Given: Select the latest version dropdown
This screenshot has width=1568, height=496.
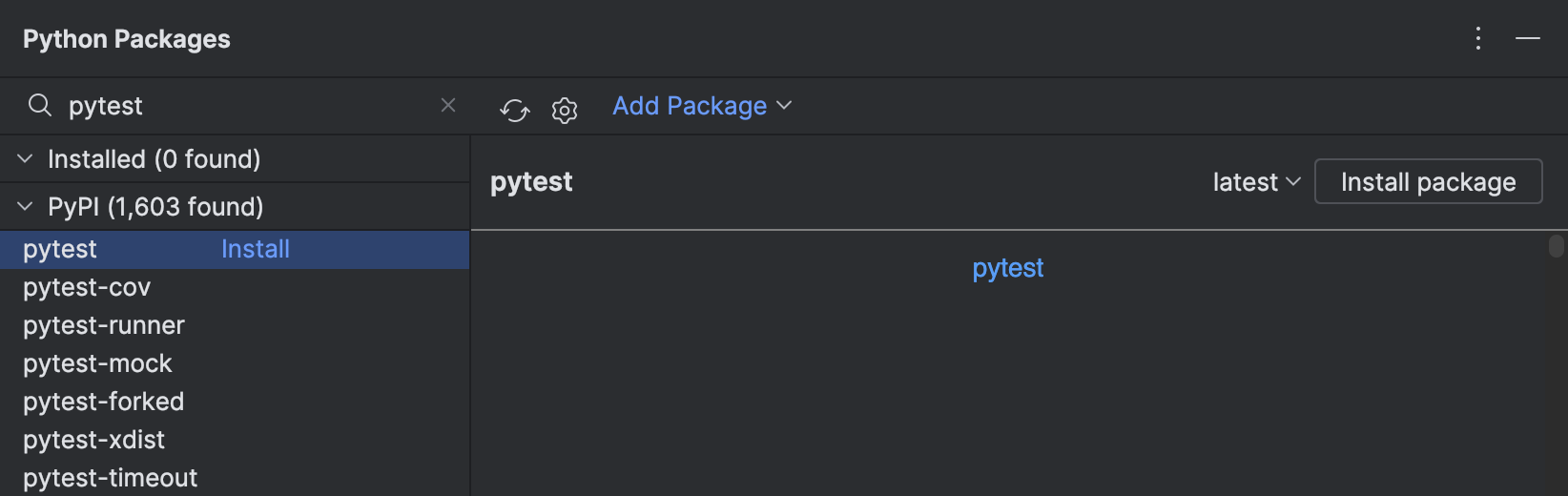Looking at the screenshot, I should pyautogui.click(x=1255, y=182).
